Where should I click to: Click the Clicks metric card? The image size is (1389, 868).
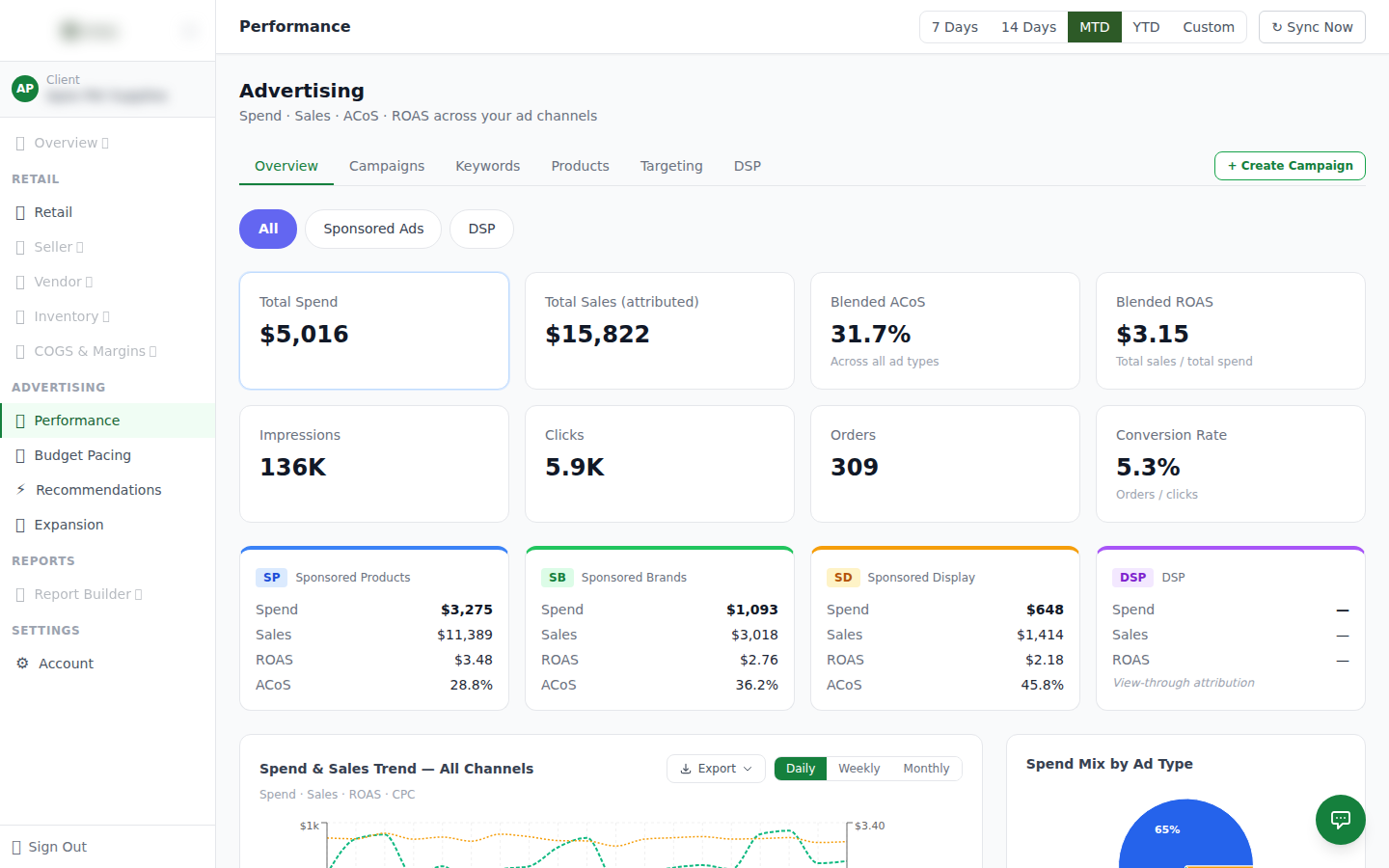point(660,464)
